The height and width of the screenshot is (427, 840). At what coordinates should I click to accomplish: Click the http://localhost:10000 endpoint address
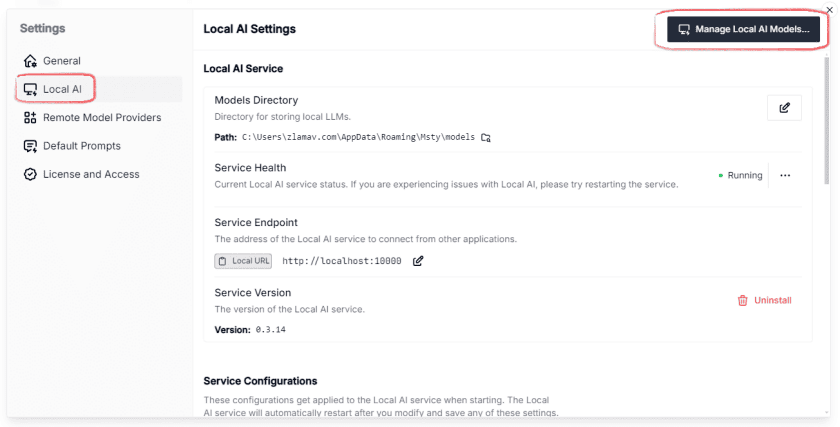pyautogui.click(x=341, y=261)
